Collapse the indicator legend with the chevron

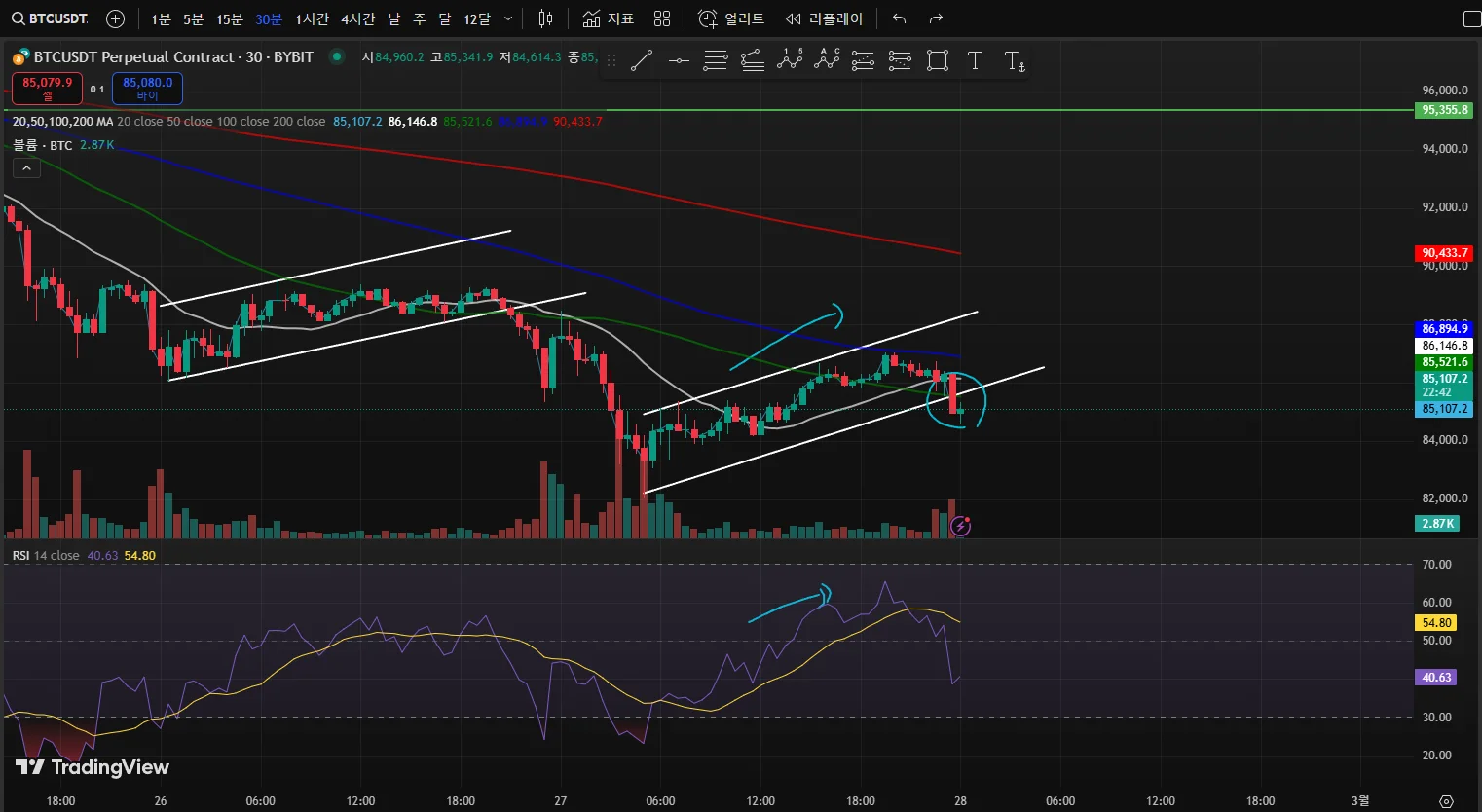click(26, 168)
